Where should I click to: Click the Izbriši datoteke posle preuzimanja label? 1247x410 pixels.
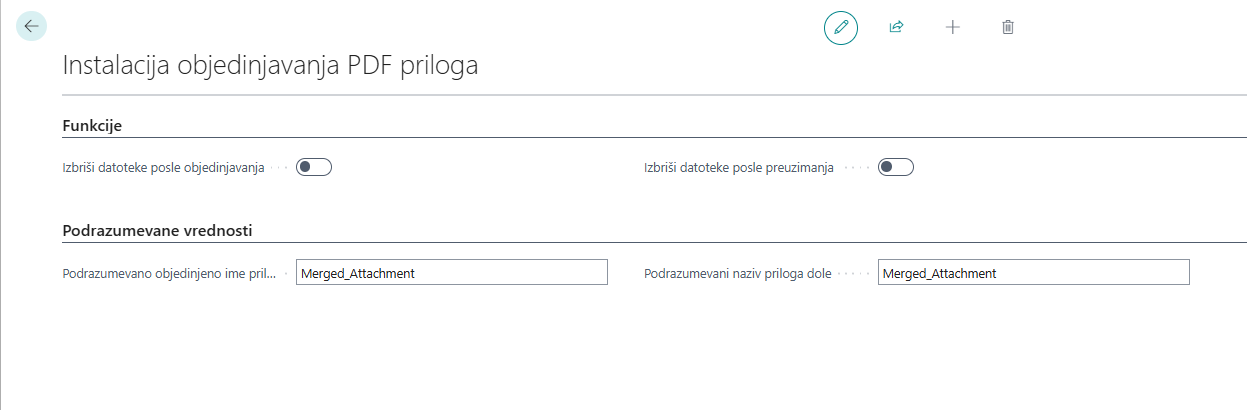738,168
